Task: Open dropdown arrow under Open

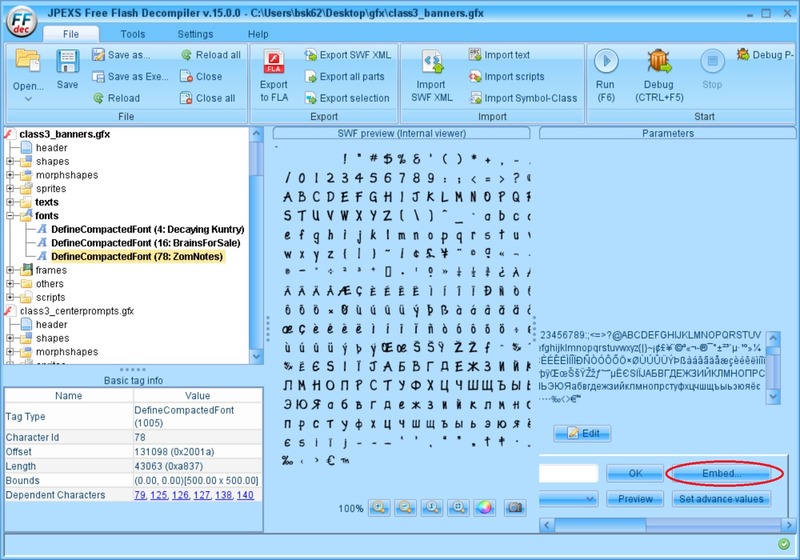Action: [x=28, y=99]
